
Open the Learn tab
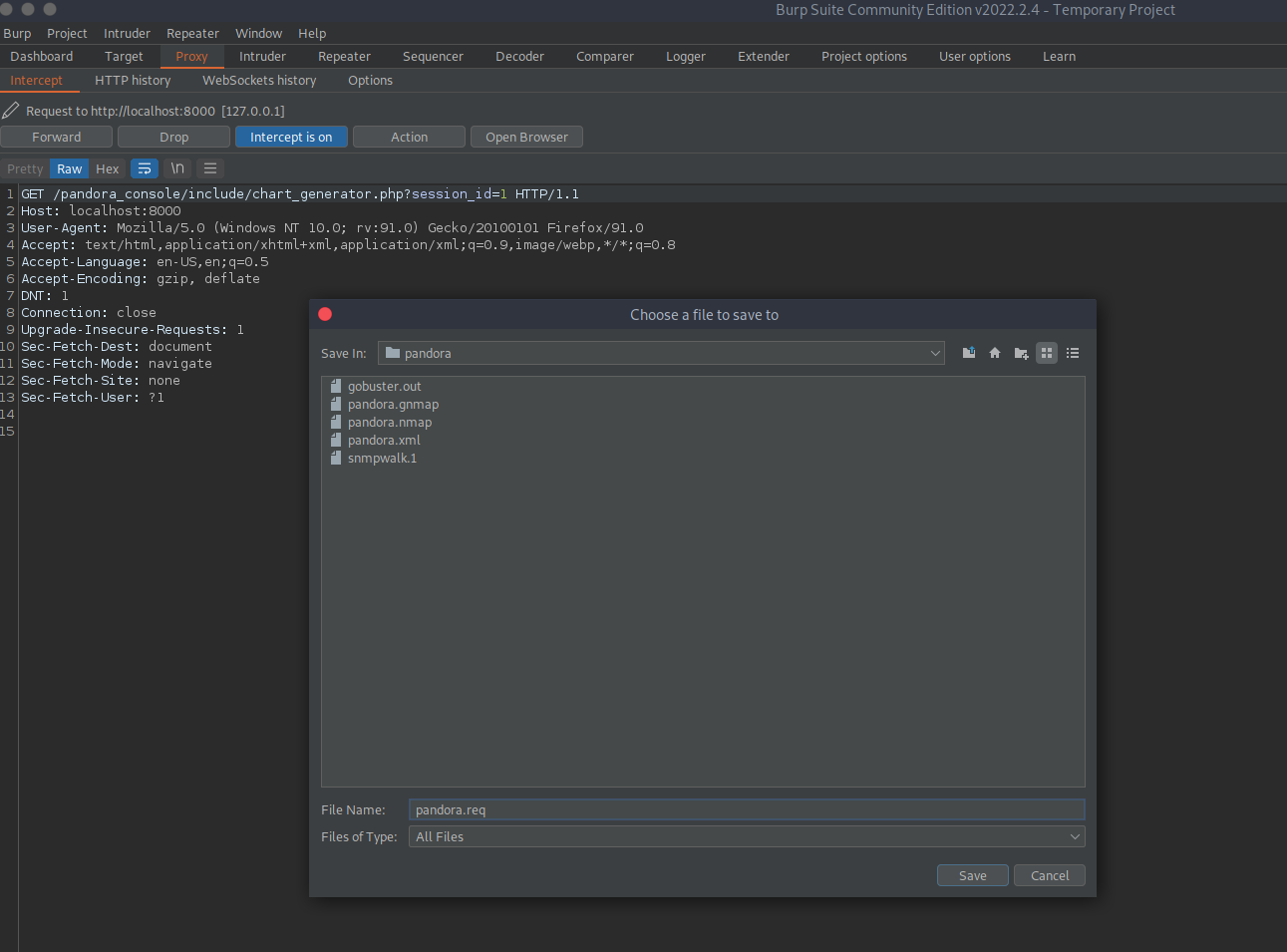pyautogui.click(x=1059, y=56)
